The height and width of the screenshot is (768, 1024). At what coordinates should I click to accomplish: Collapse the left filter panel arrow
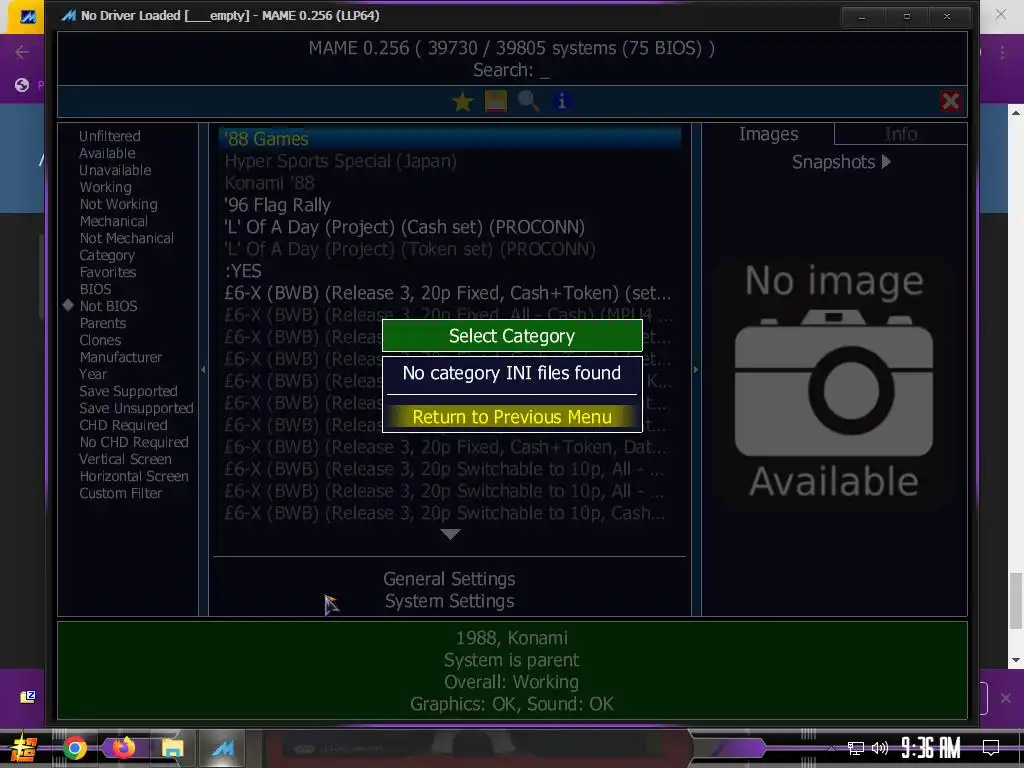203,370
